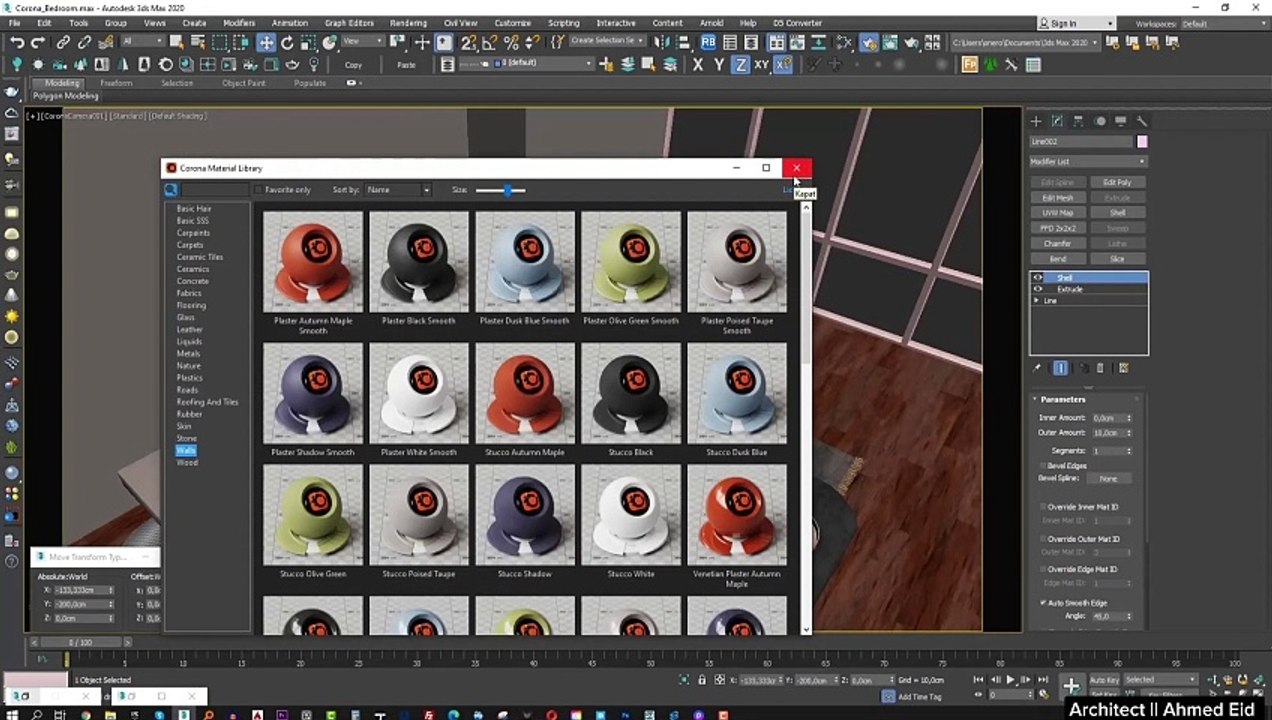Activate the Select and Move tool
1272x720 pixels.
point(266,42)
